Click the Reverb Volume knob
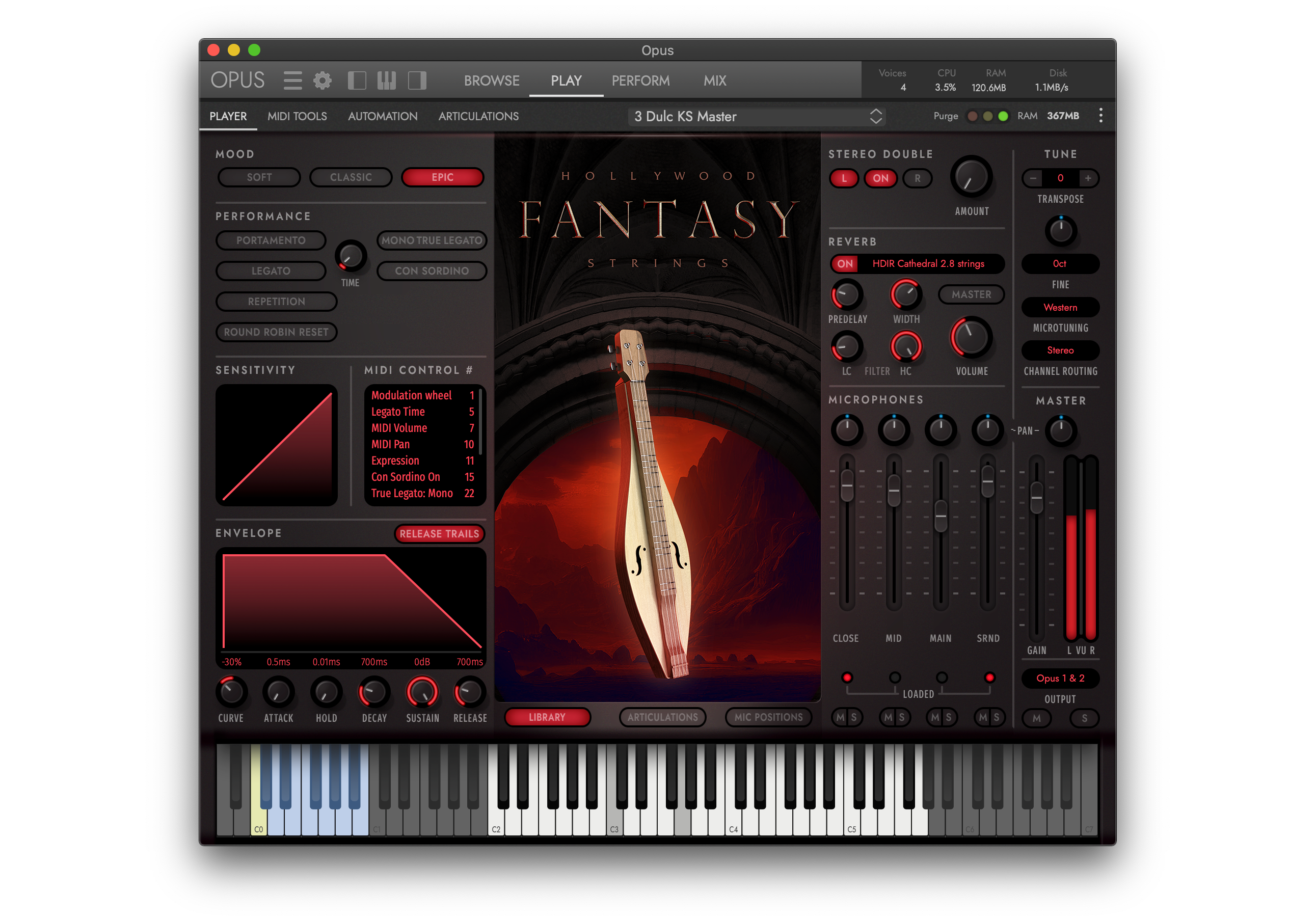This screenshot has height=921, width=1316. click(972, 338)
